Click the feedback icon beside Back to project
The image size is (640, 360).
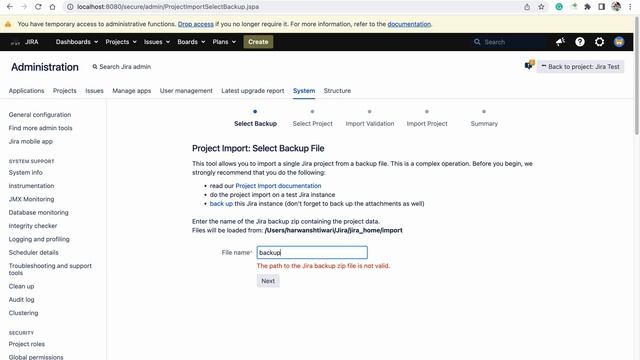[x=529, y=65]
